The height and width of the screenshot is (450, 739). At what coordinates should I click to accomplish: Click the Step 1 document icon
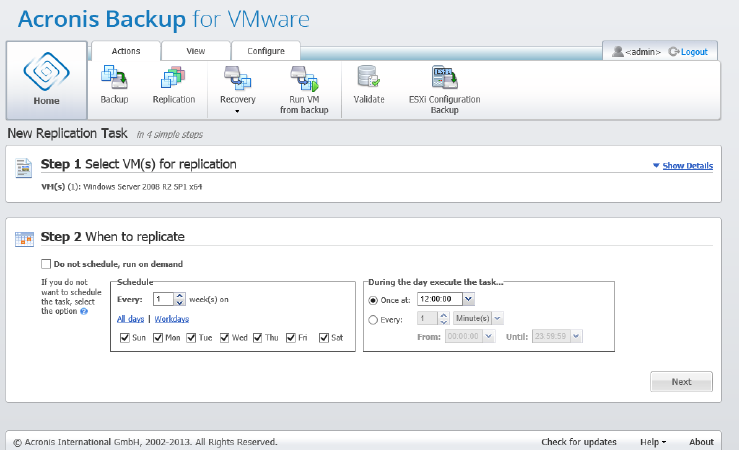pyautogui.click(x=24, y=168)
